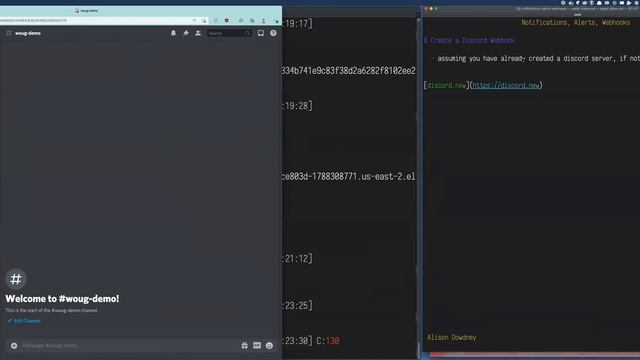This screenshot has height=360, width=640.
Task: Click the 'assuming you have already created' line
Action: tap(539, 58)
